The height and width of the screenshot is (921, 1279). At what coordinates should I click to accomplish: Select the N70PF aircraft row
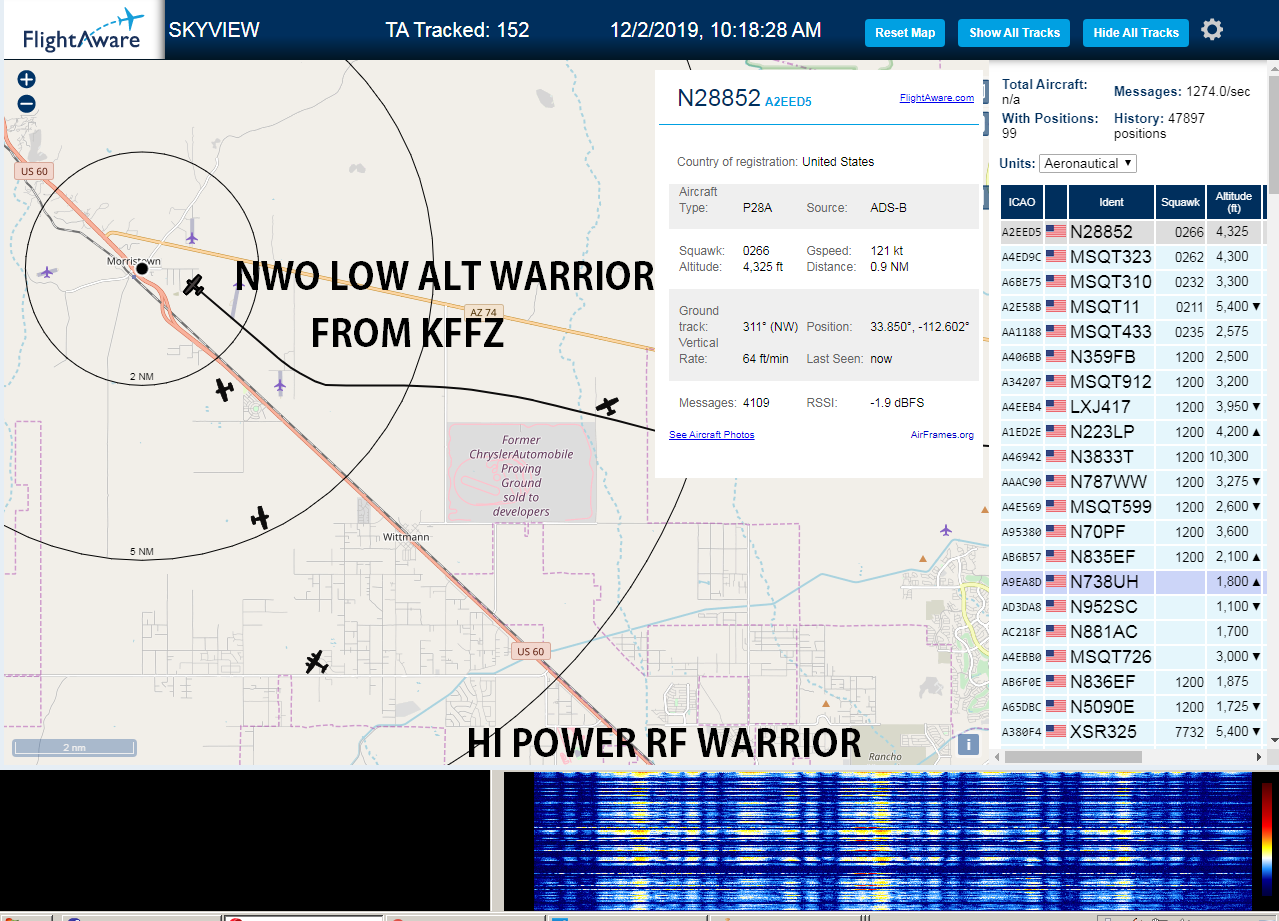click(x=1132, y=532)
